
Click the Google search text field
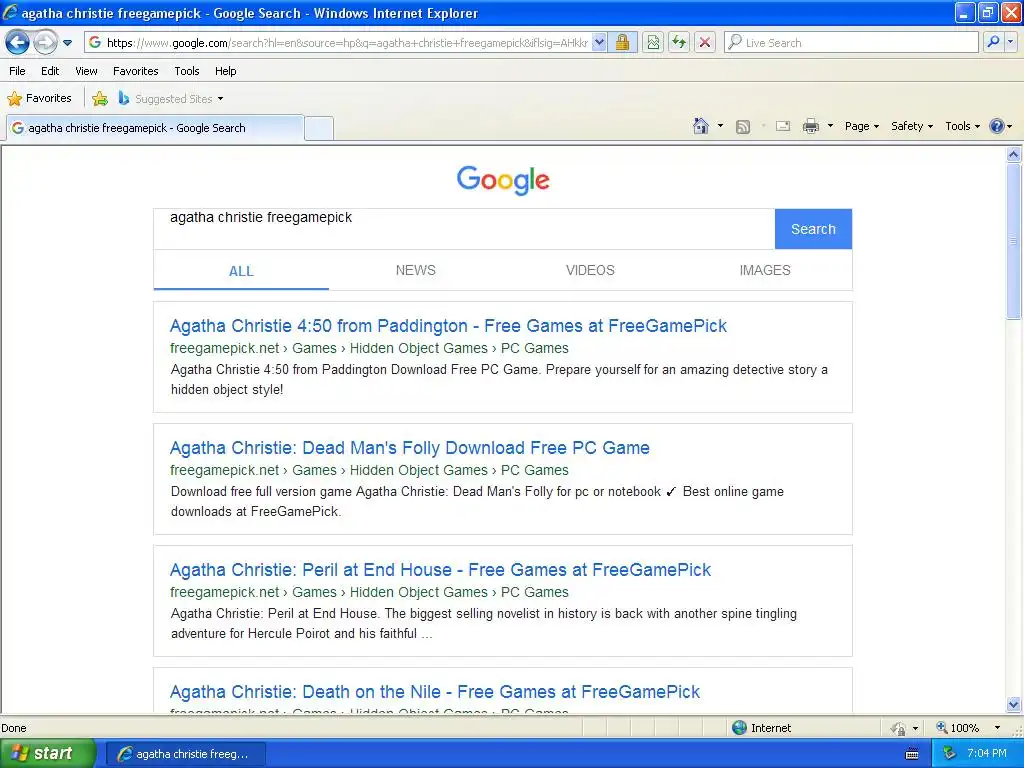[x=464, y=229]
